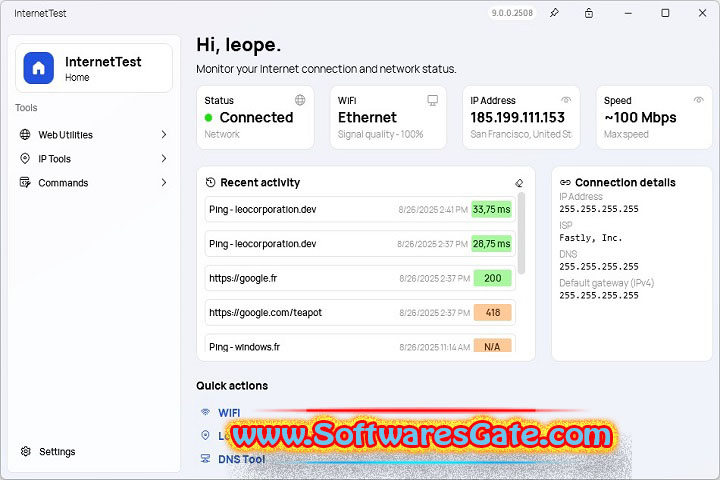This screenshot has width=720, height=480.
Task: Open the blue Home icon tile
Action: 39,68
